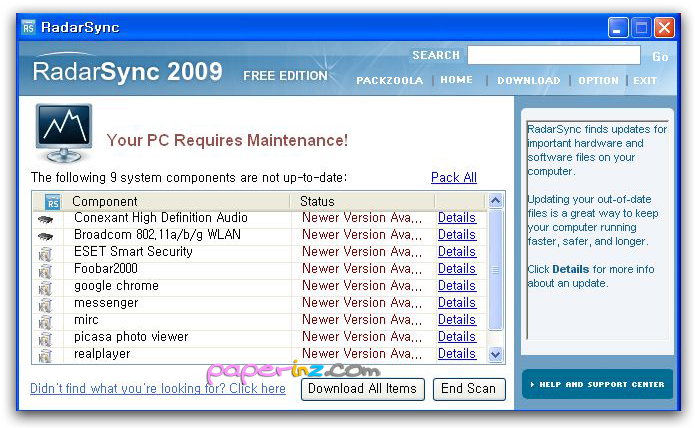Image resolution: width=695 pixels, height=428 pixels.
Task: Click the Go search button
Action: (x=660, y=57)
